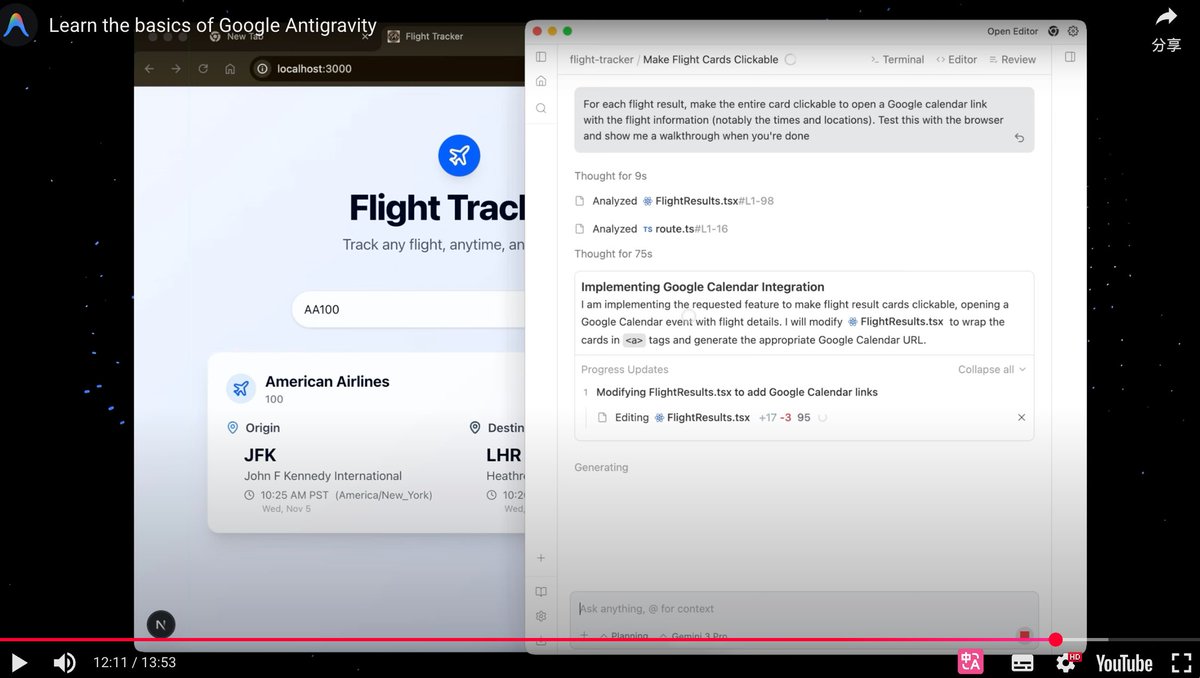This screenshot has height=678, width=1200.
Task: Open the knowledge base icon near the sidebar bottom
Action: pos(541,591)
